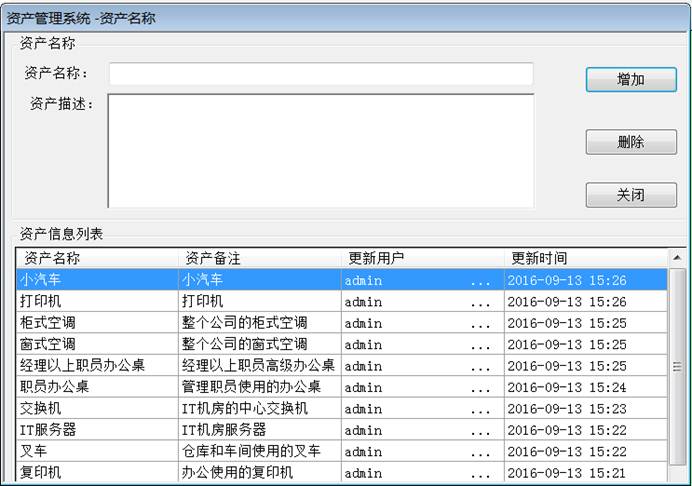This screenshot has width=692, height=486.
Task: Select the 叉车 asset name cell
Action: click(x=97, y=451)
